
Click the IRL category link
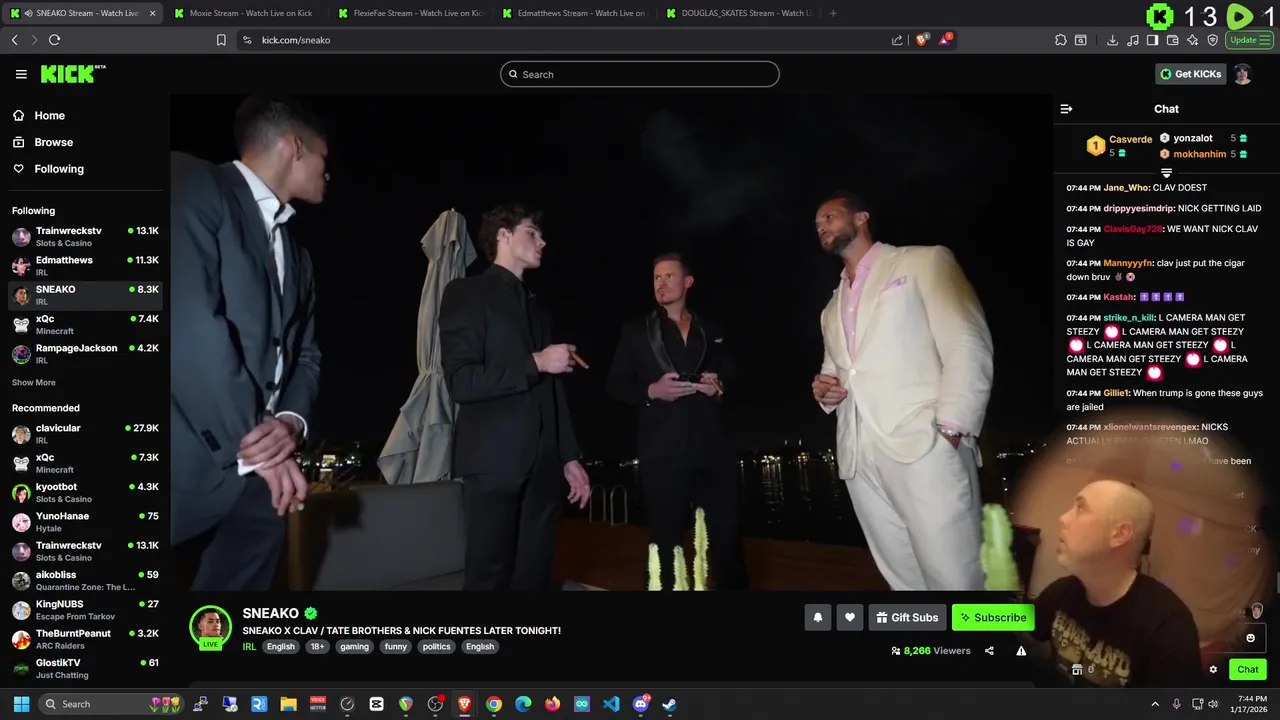point(249,647)
